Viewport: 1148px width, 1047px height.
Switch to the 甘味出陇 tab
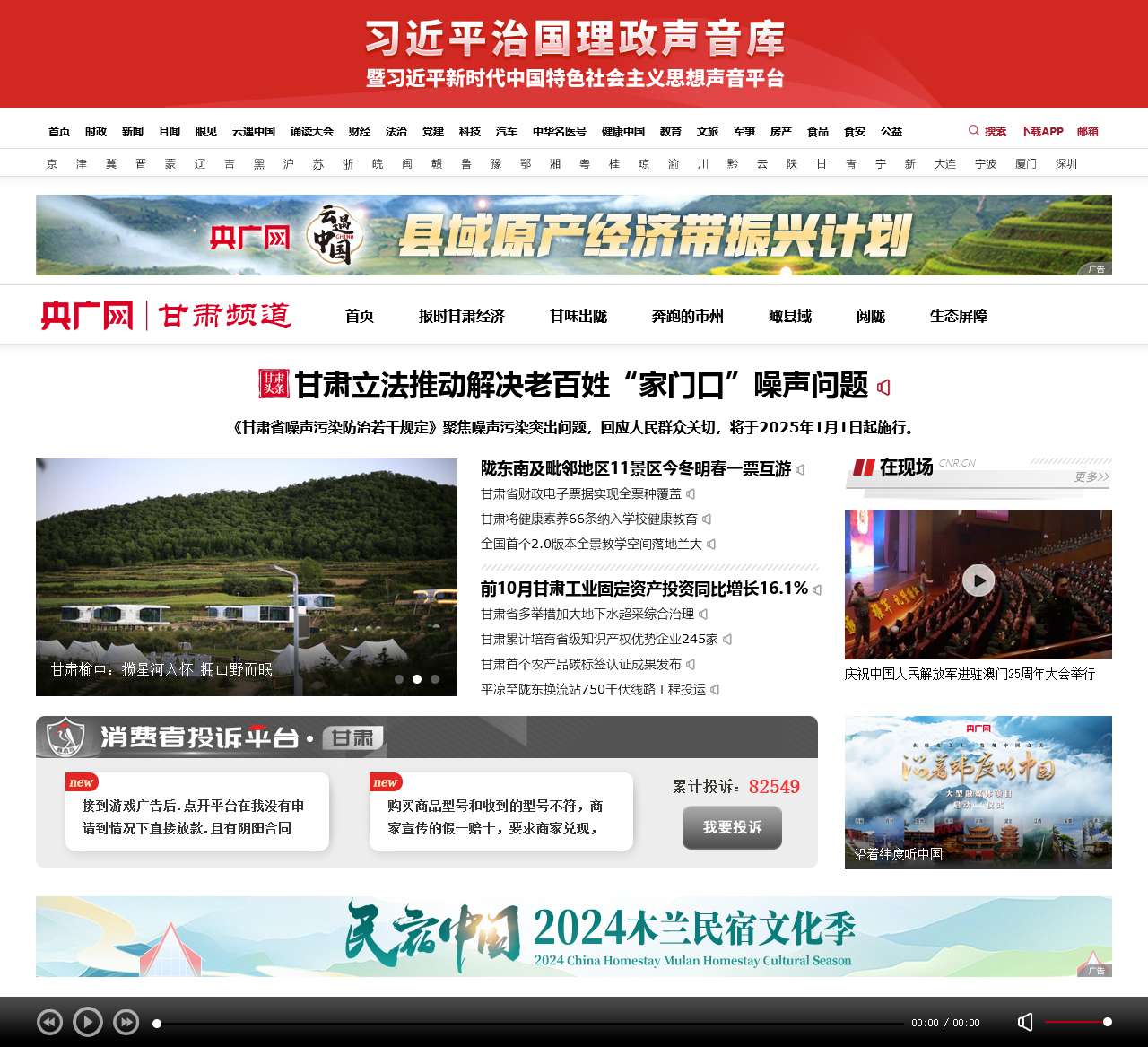pyautogui.click(x=578, y=316)
